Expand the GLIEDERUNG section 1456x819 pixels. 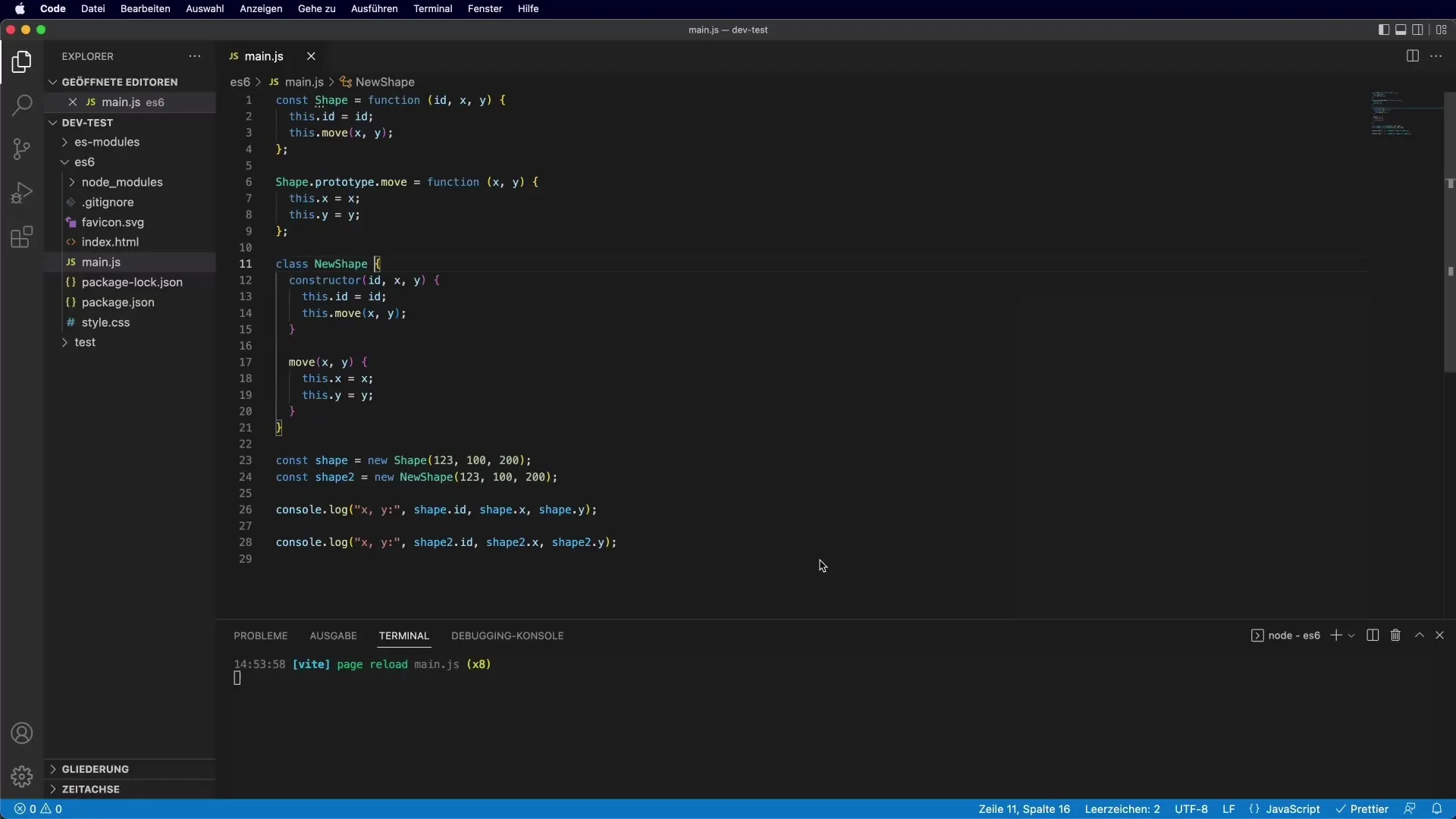pyautogui.click(x=96, y=769)
